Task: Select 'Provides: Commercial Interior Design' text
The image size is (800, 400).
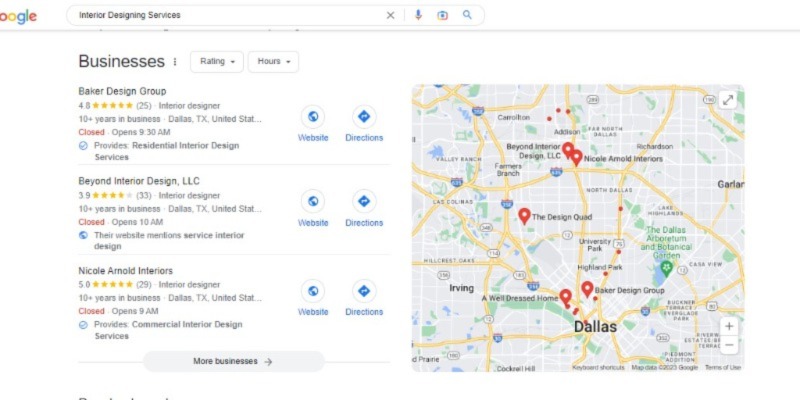Action: (168, 324)
